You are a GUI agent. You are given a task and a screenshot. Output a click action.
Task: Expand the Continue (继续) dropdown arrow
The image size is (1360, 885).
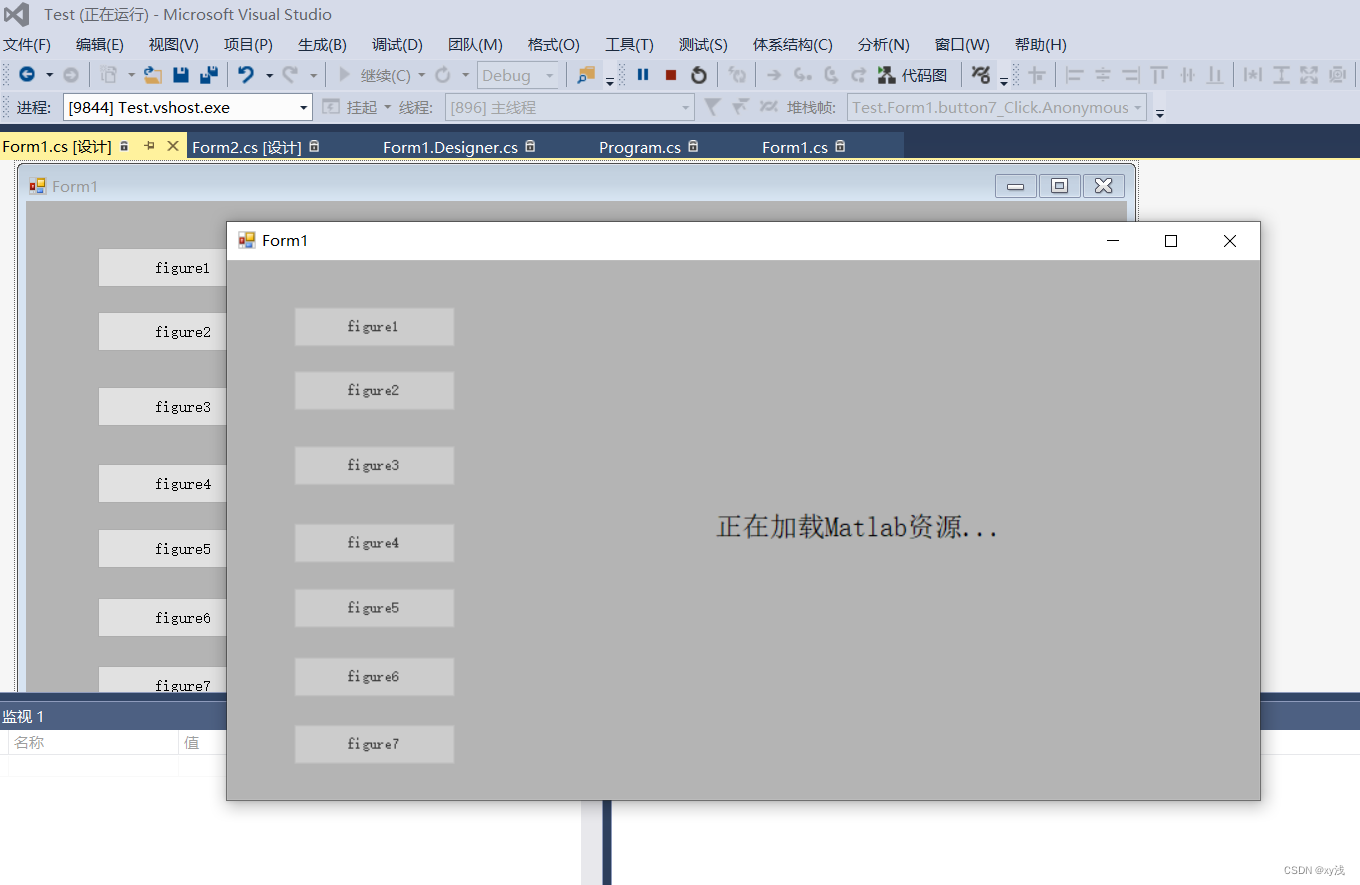point(421,75)
